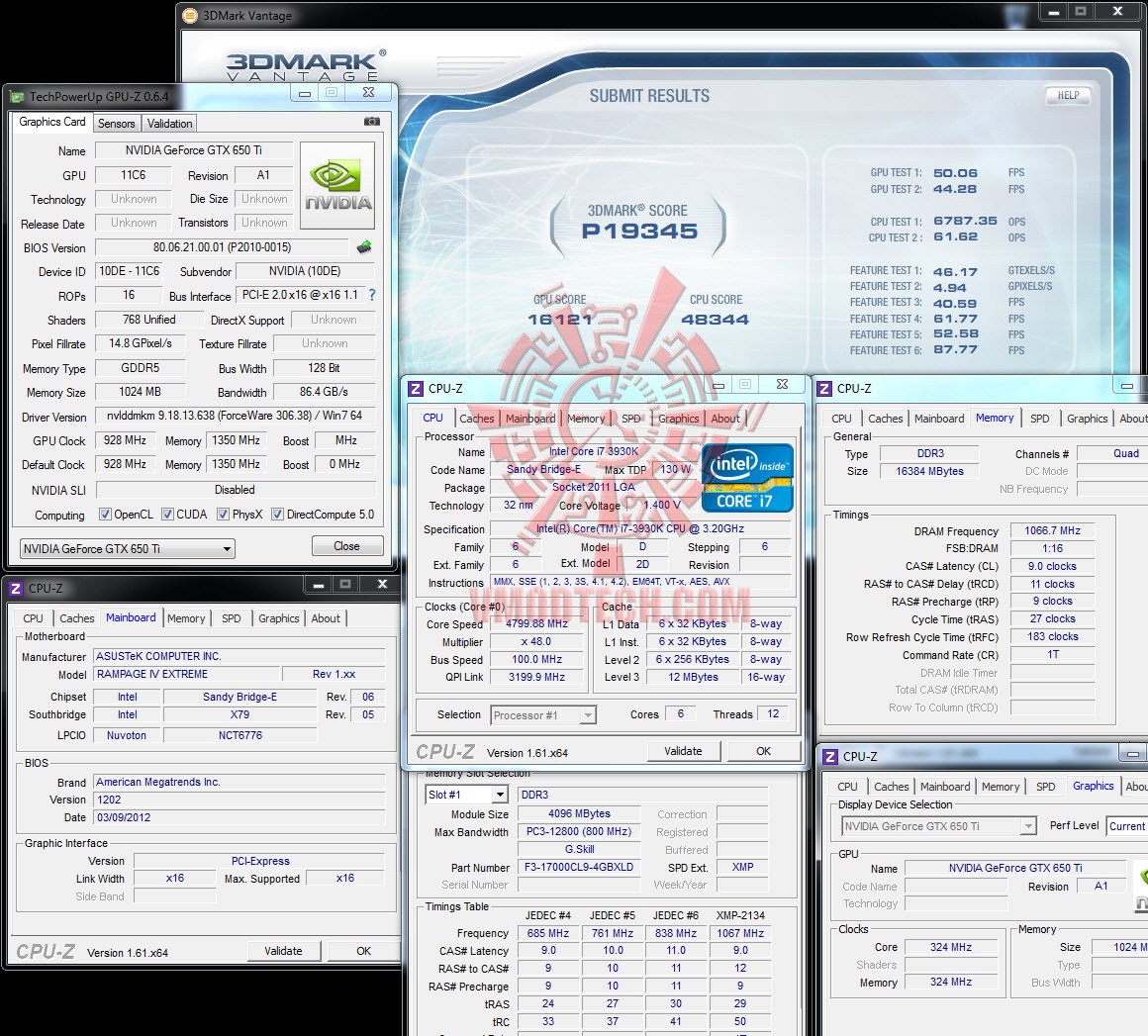Image resolution: width=1148 pixels, height=1036 pixels.
Task: Click the G.Skill manufacturer field
Action: point(579,849)
